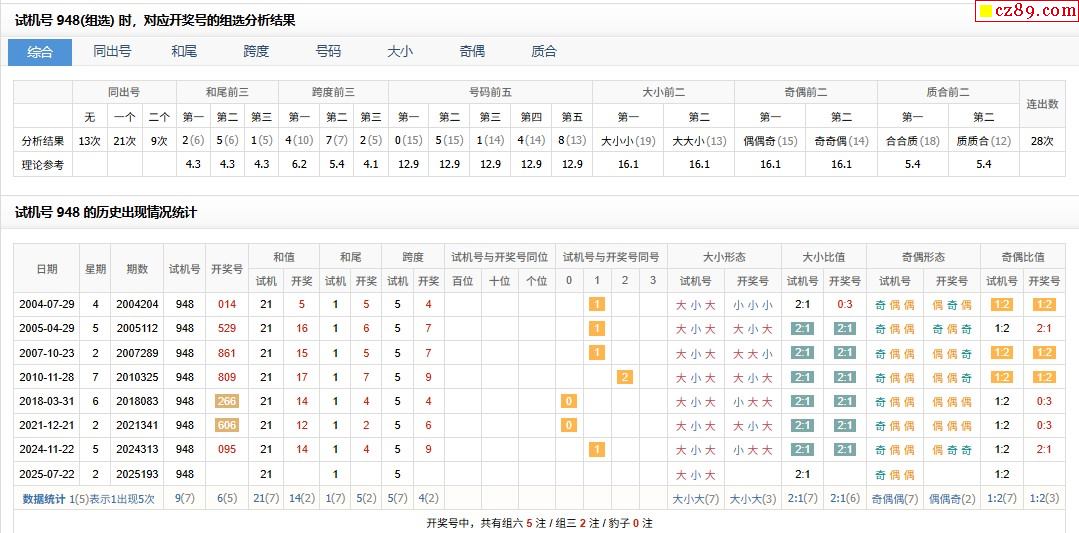Click the 合合质(18) result cell
This screenshot has width=1079, height=533.
point(912,141)
